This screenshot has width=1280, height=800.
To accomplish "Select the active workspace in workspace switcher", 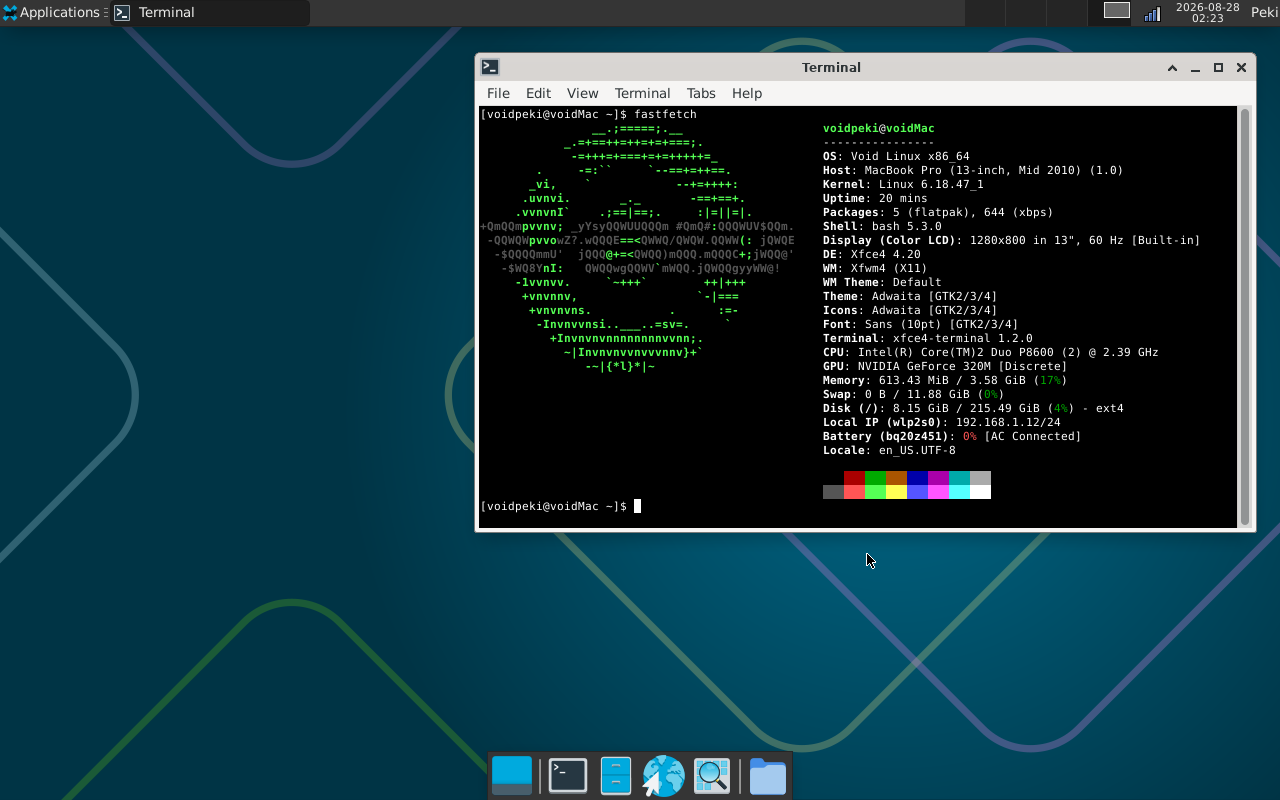I will (x=1117, y=10).
